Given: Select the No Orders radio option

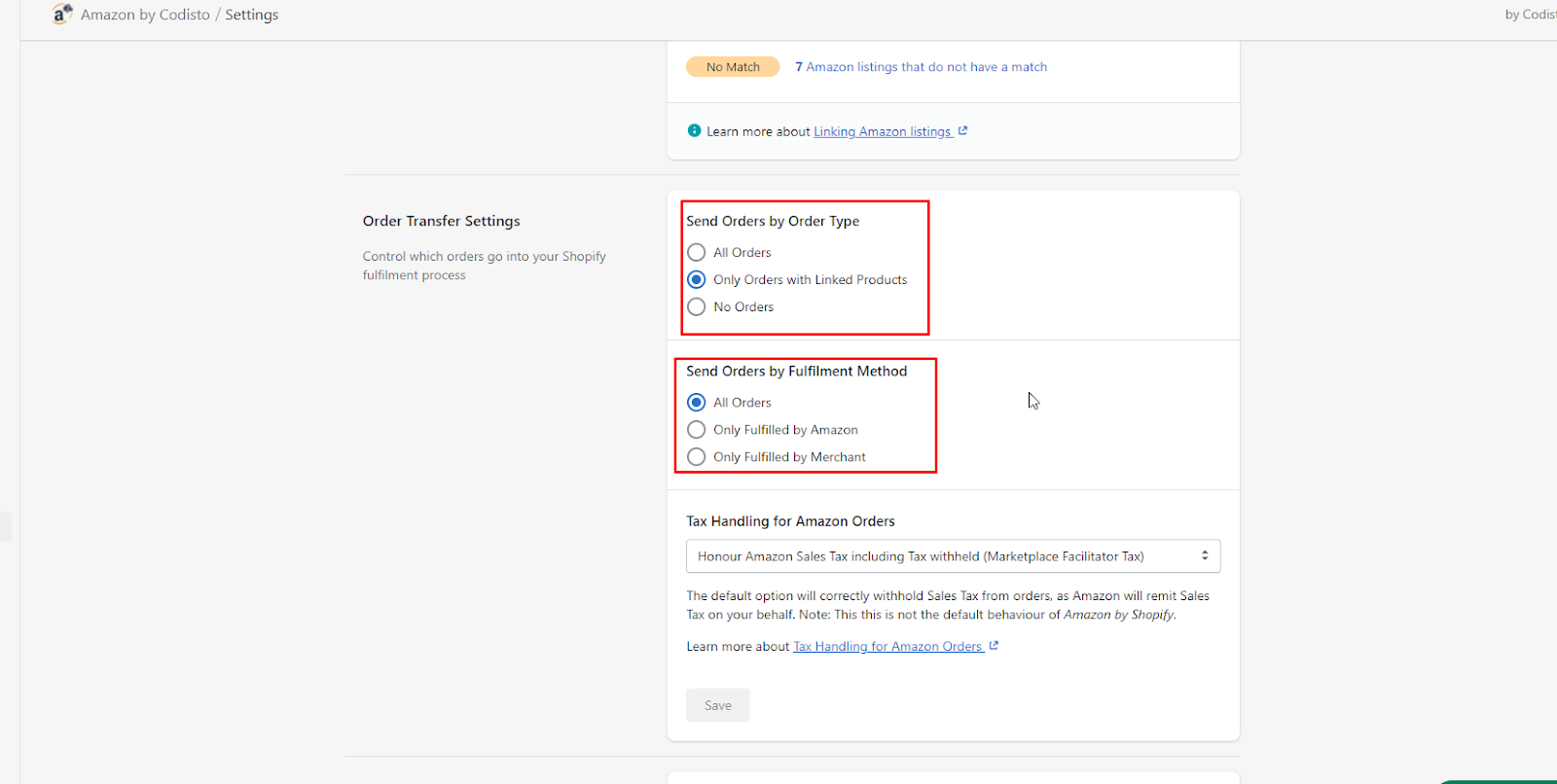Looking at the screenshot, I should coord(696,306).
